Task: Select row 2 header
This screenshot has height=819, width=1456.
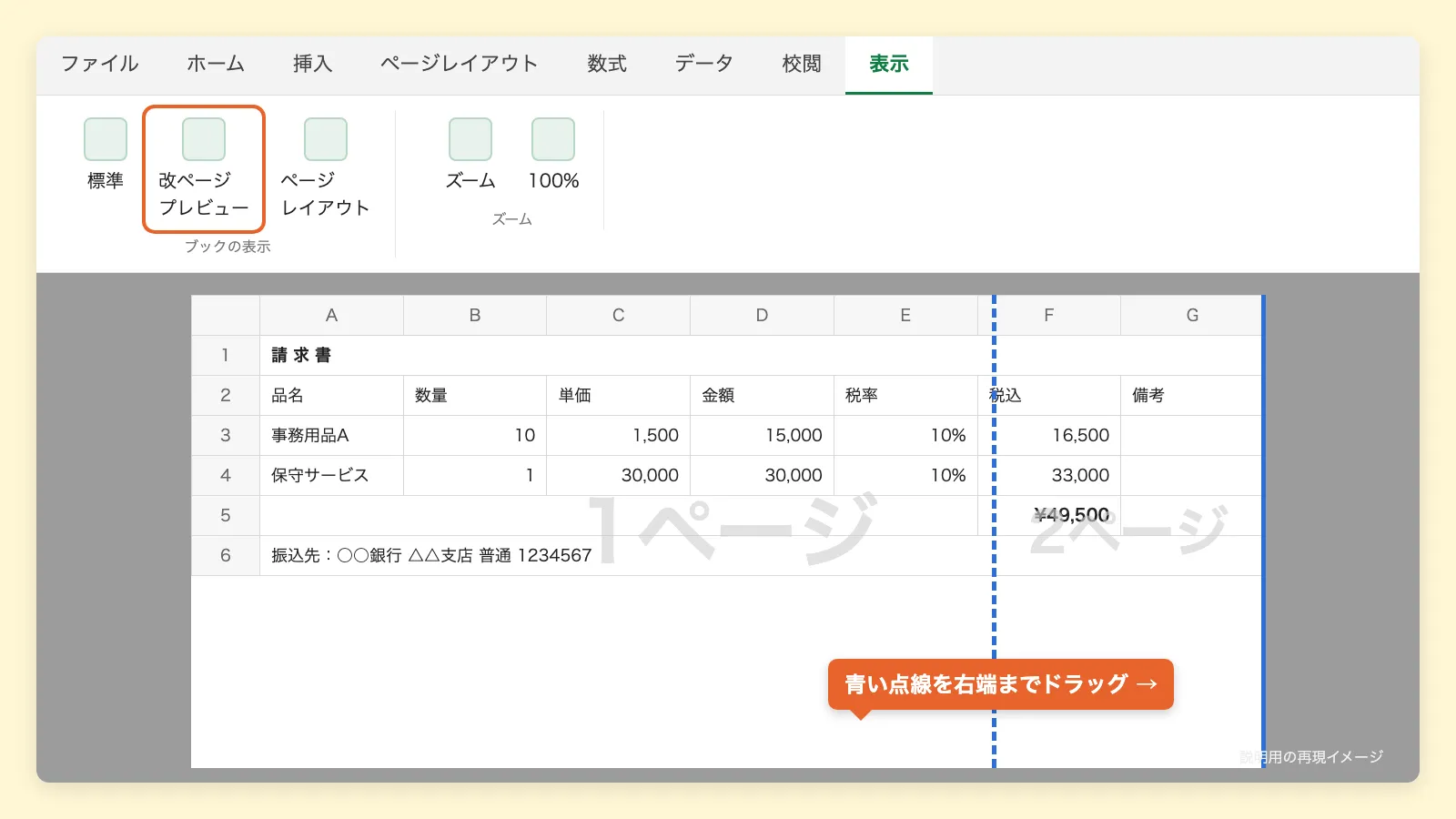Action: (x=226, y=395)
